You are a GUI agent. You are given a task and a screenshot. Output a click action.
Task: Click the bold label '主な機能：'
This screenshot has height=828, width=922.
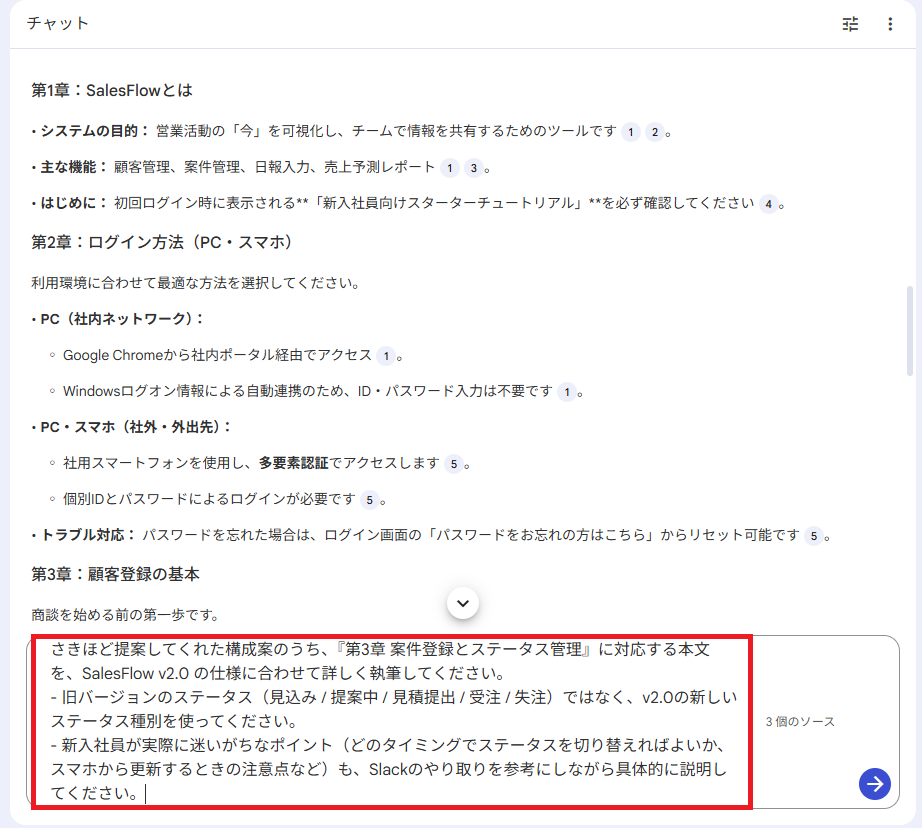click(x=74, y=167)
